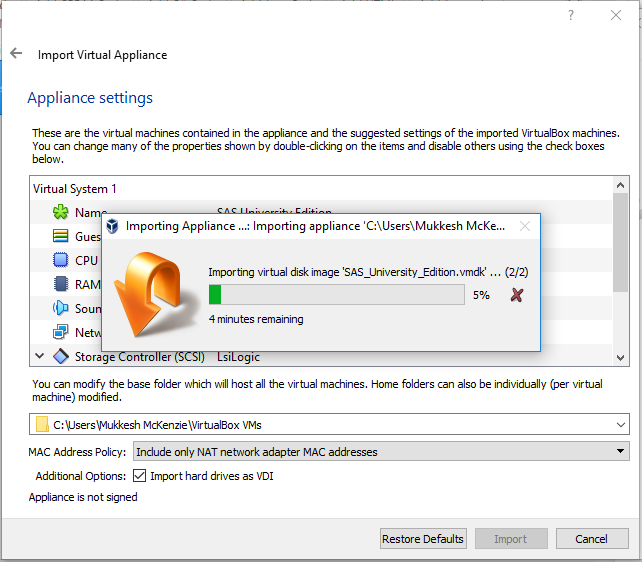Click the CPU row label
The image size is (642, 562).
point(86,260)
